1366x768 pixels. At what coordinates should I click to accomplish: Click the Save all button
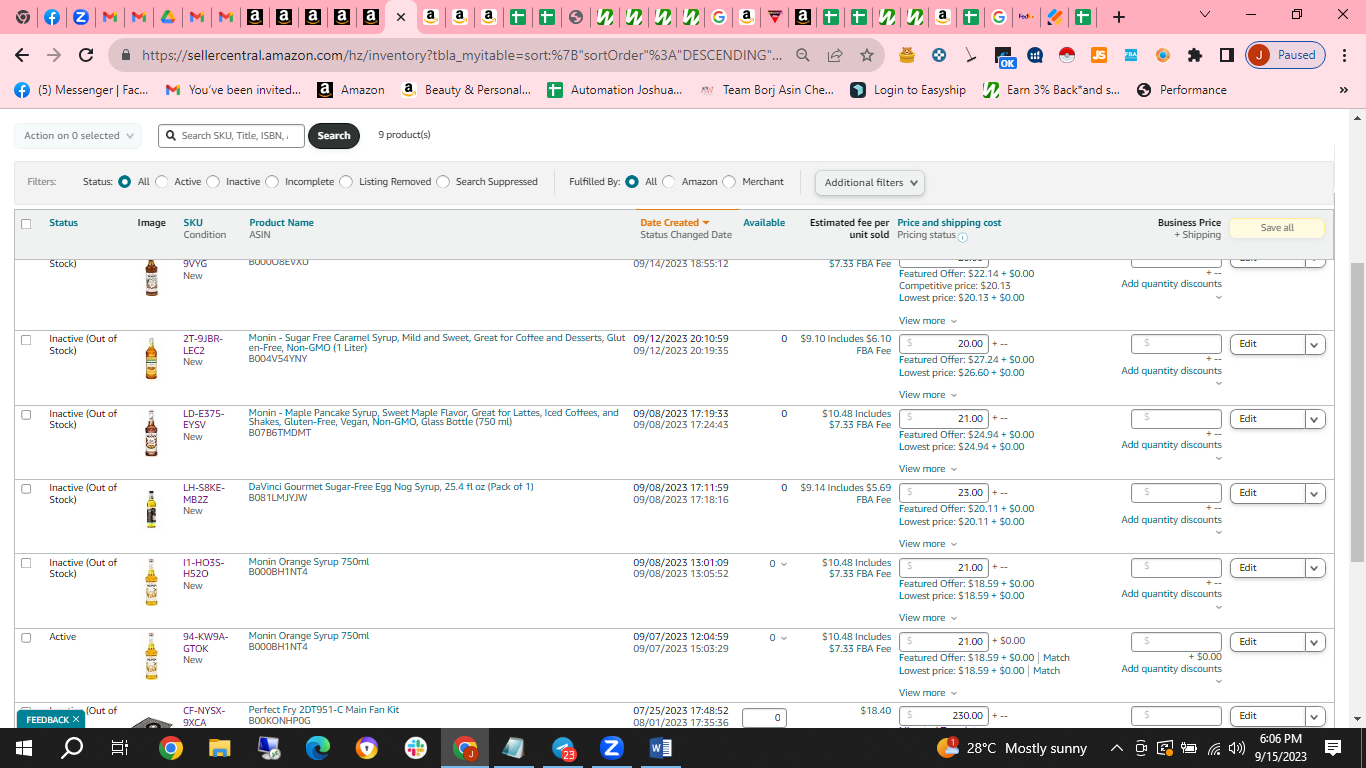coord(1277,228)
